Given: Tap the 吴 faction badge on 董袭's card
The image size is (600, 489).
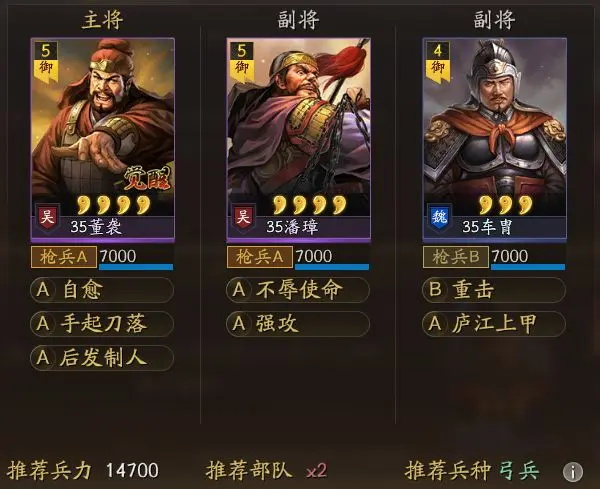Looking at the screenshot, I should click(47, 218).
